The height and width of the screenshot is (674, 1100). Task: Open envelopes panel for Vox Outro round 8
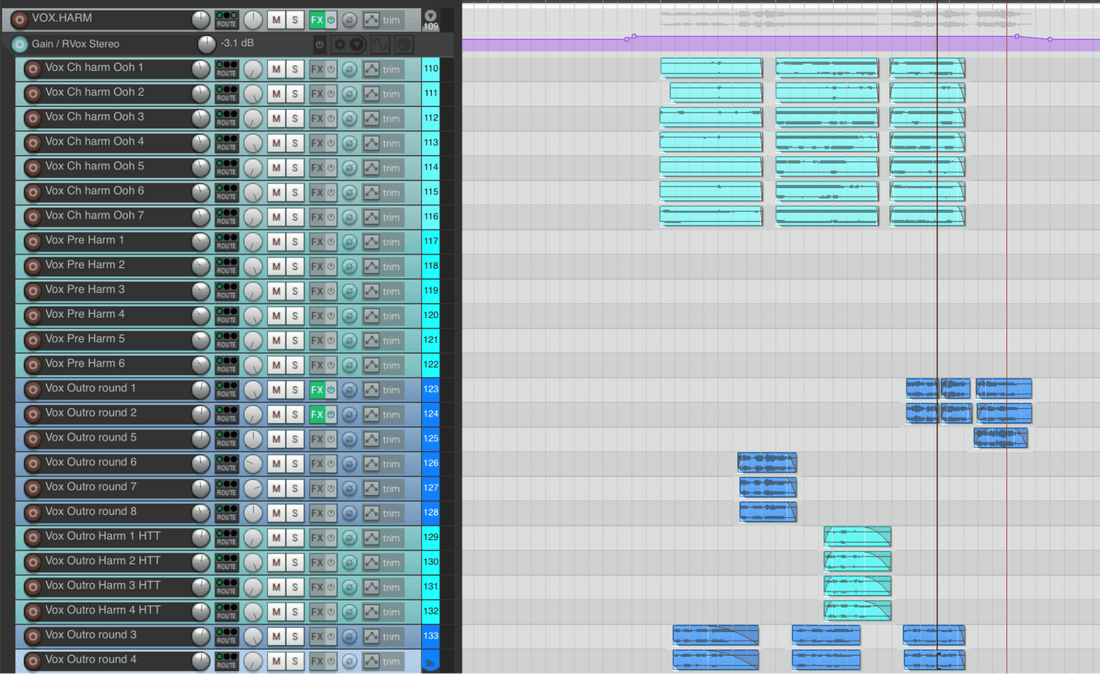371,513
